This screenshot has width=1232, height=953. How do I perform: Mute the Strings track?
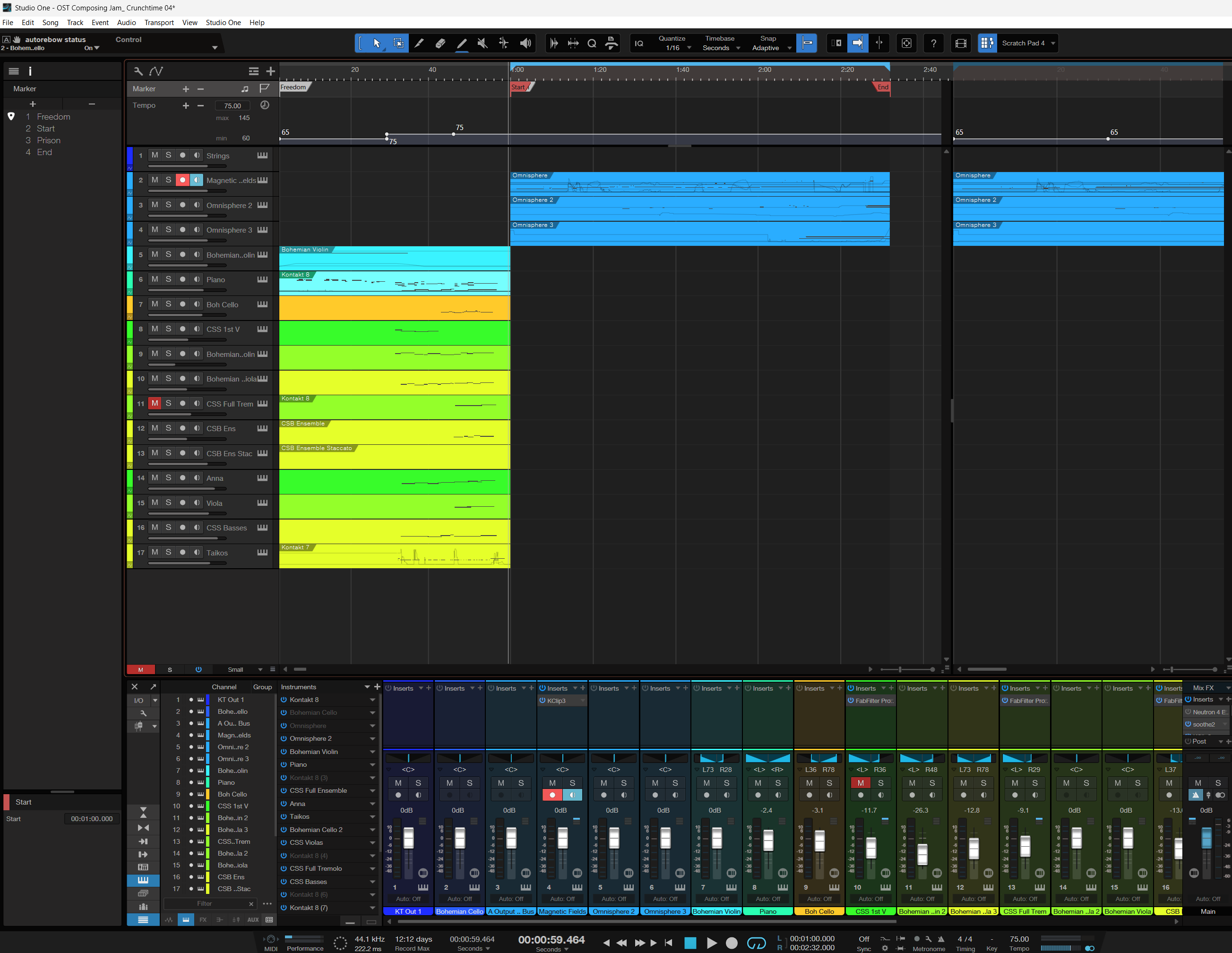(x=155, y=155)
